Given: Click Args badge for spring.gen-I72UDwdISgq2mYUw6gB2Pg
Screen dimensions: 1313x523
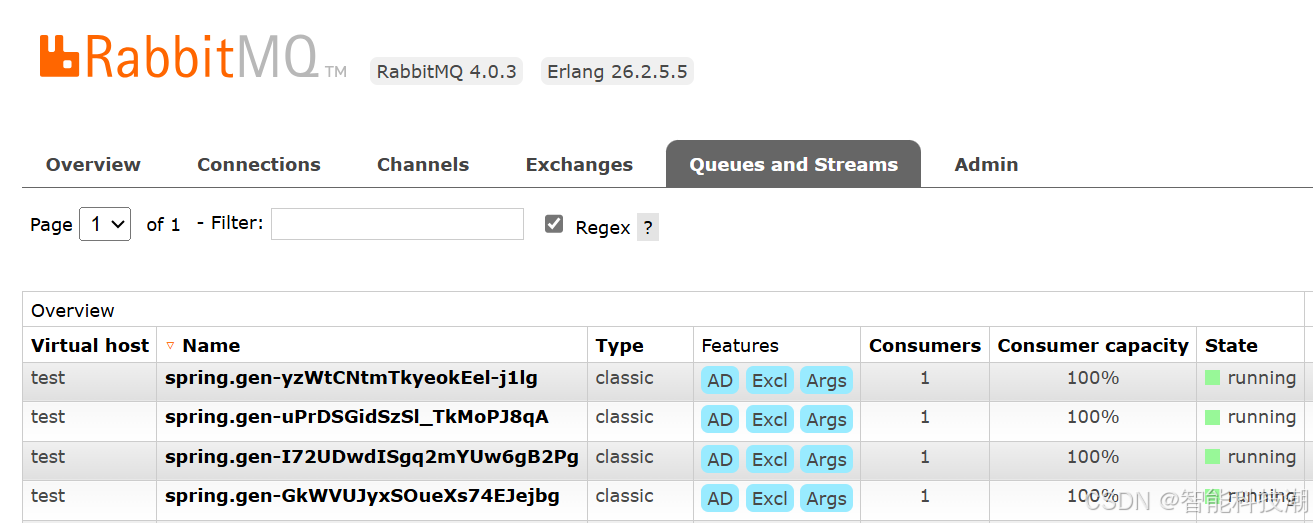Looking at the screenshot, I should coord(826,459).
